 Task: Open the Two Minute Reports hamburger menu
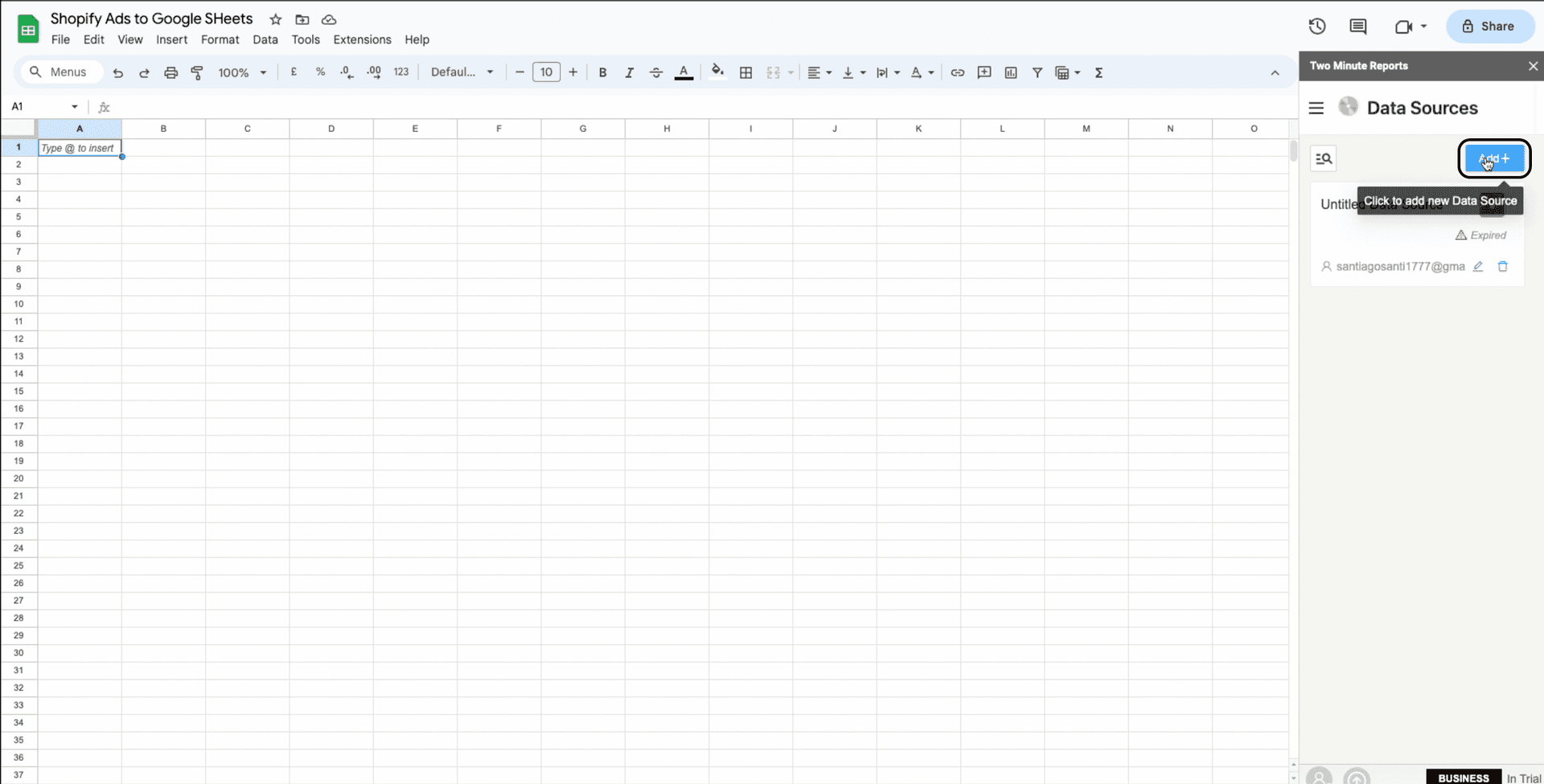pyautogui.click(x=1316, y=108)
